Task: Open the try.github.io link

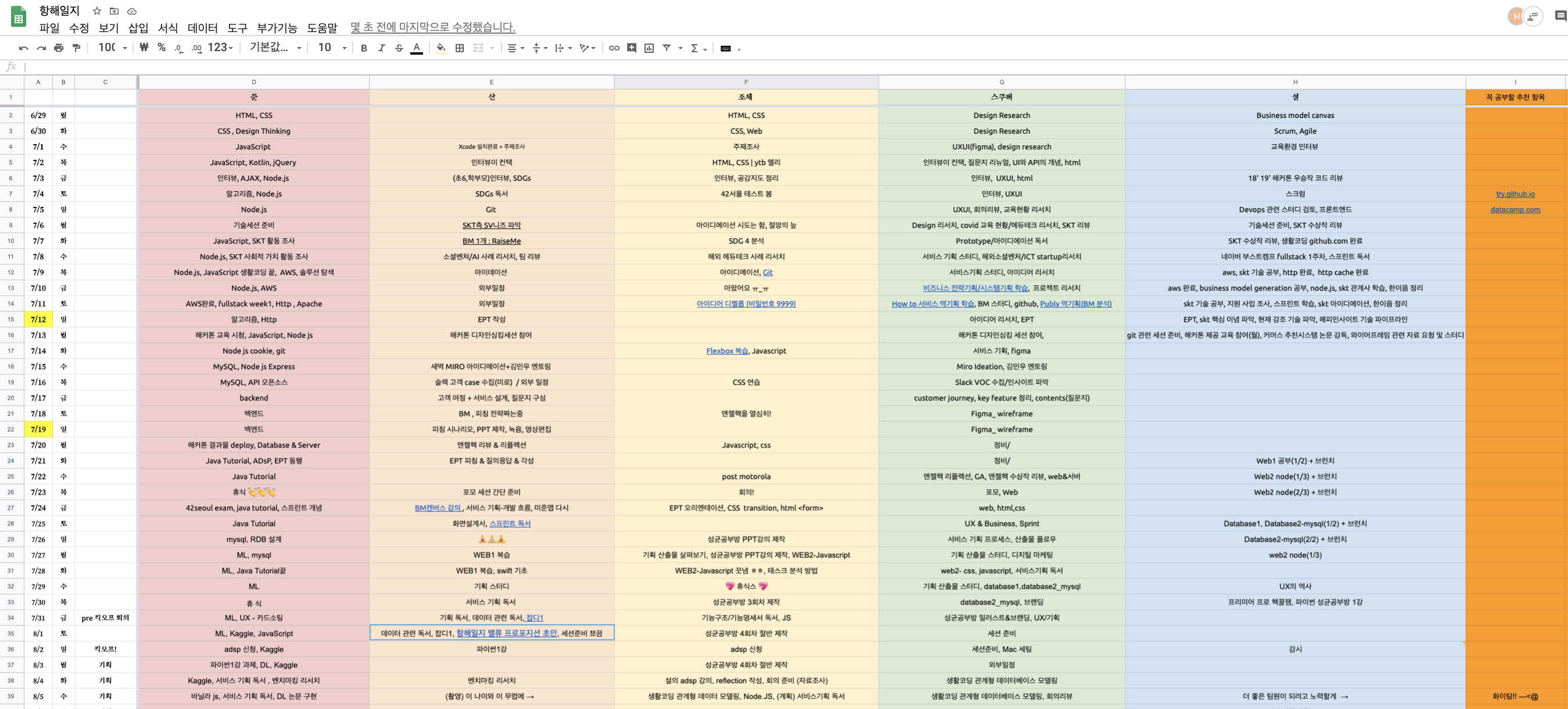Action: pyautogui.click(x=1515, y=194)
